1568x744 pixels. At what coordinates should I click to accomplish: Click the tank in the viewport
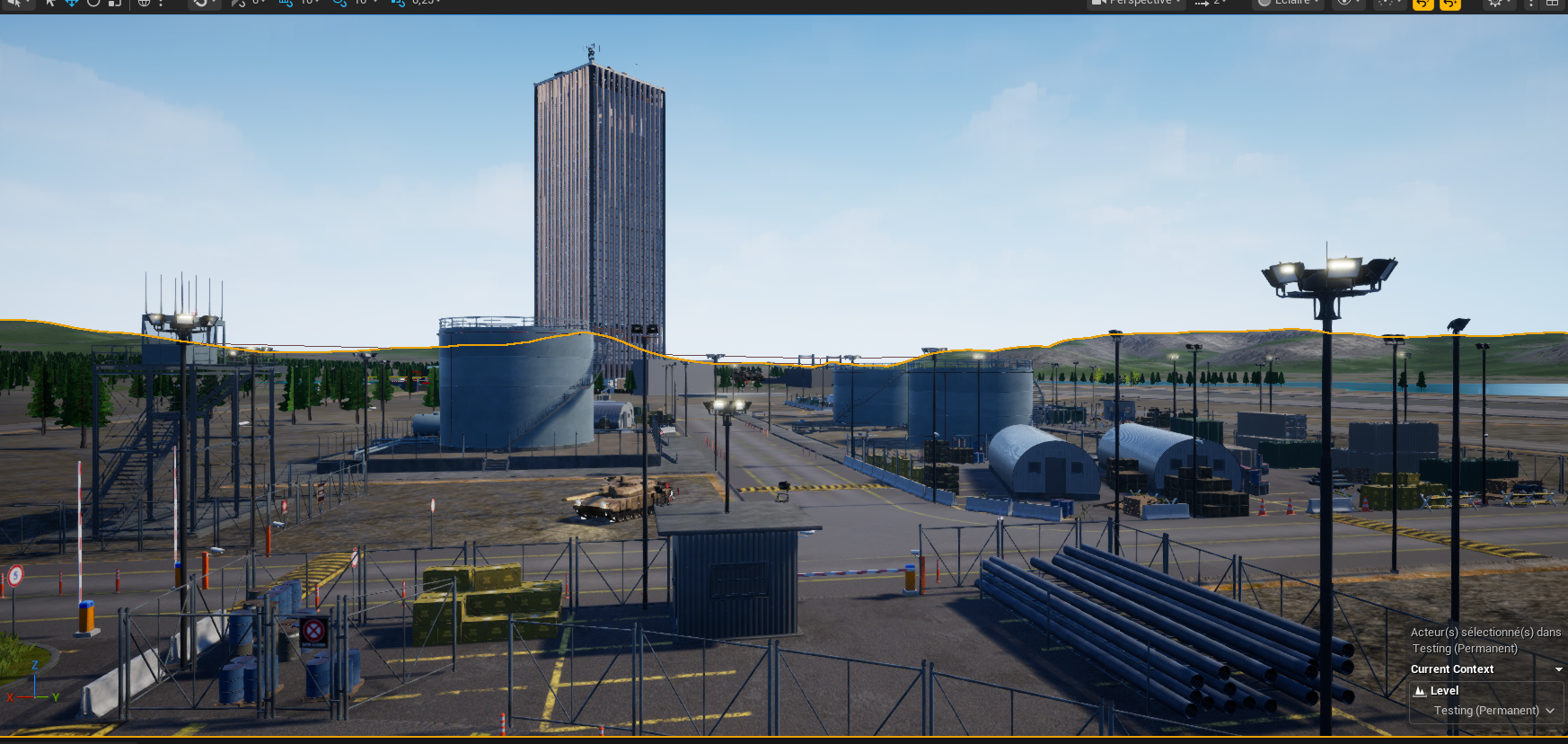(621, 497)
